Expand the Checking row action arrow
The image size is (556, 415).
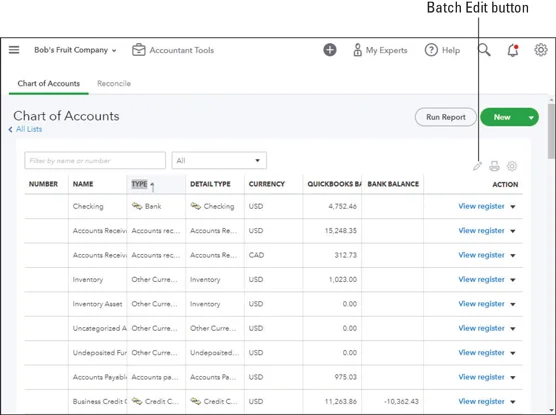point(513,206)
